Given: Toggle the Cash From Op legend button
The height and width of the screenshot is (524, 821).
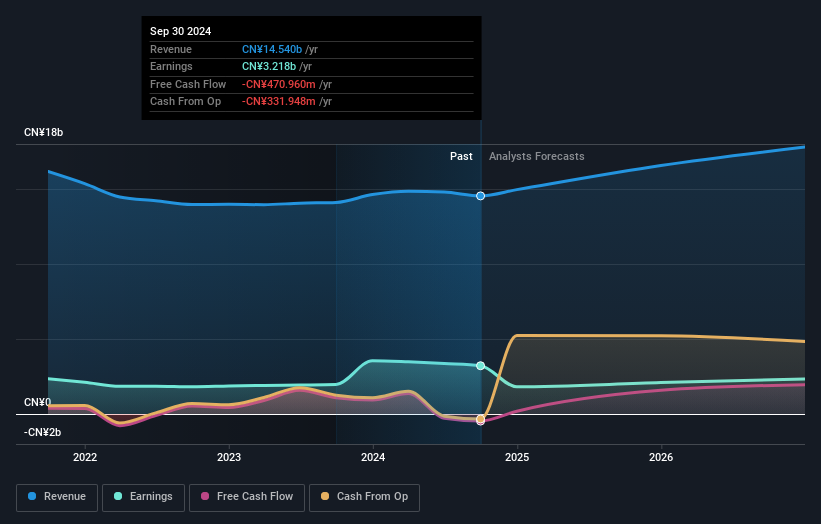Looking at the screenshot, I should pyautogui.click(x=364, y=497).
